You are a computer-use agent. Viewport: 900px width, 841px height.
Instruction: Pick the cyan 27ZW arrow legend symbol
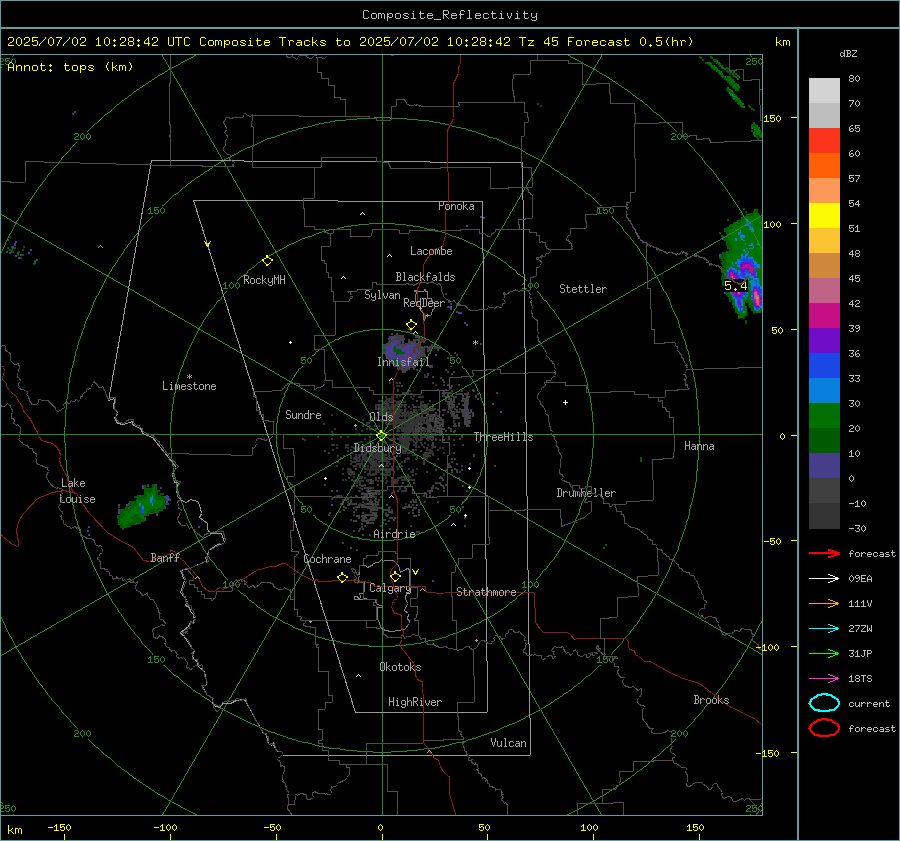pyautogui.click(x=824, y=628)
